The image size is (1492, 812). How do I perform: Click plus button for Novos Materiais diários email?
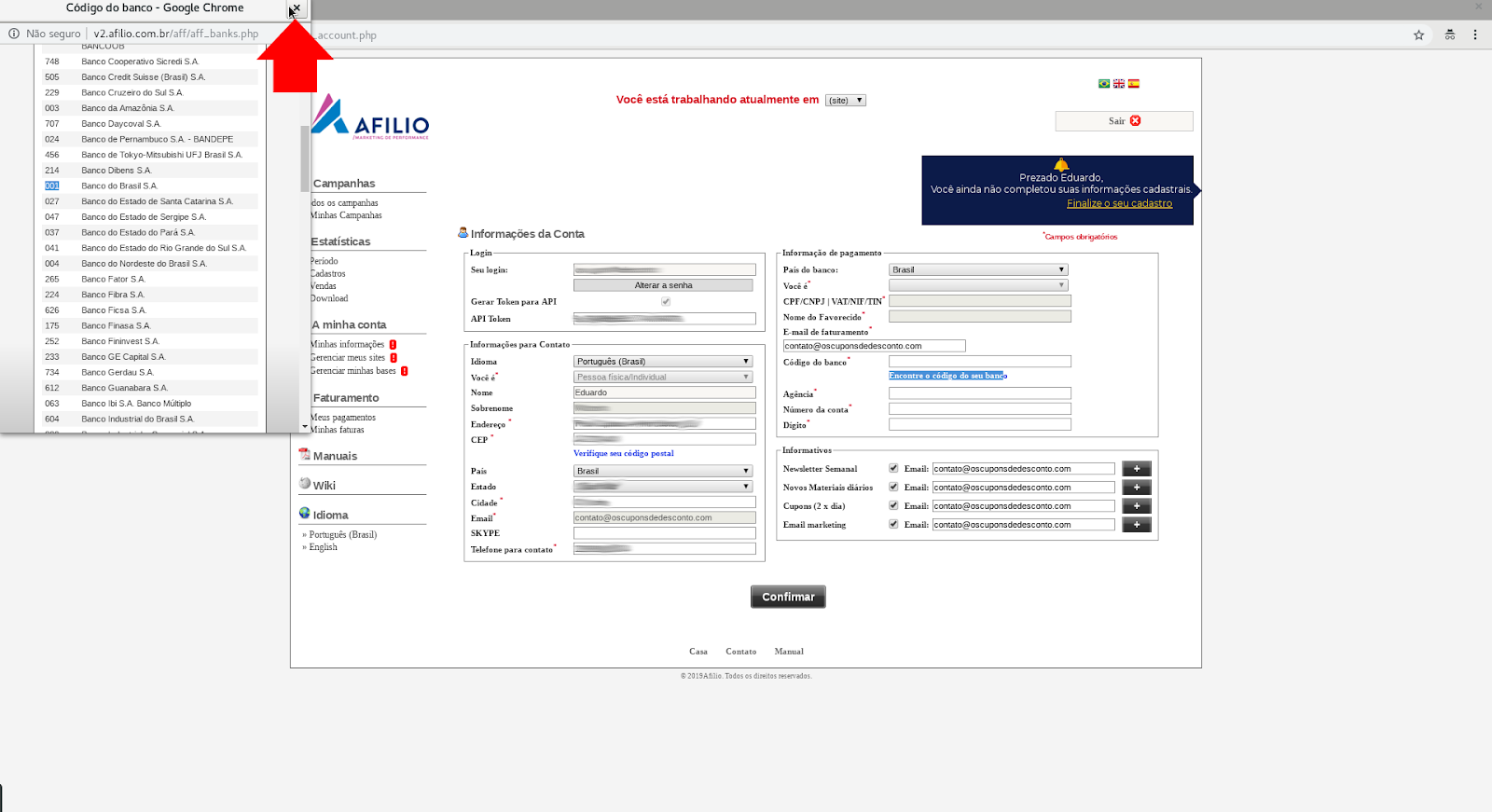tap(1137, 488)
